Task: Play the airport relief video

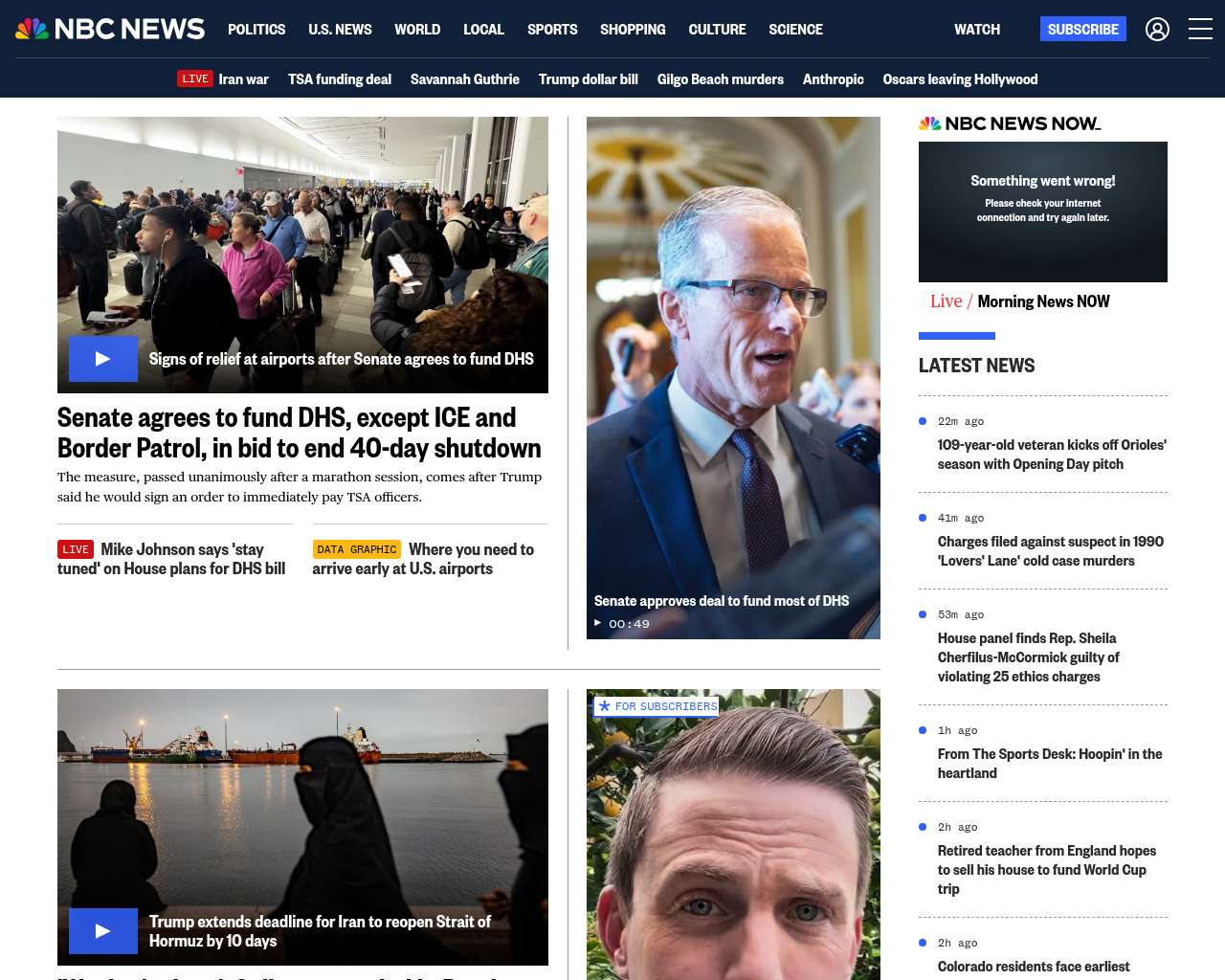Action: [x=103, y=359]
